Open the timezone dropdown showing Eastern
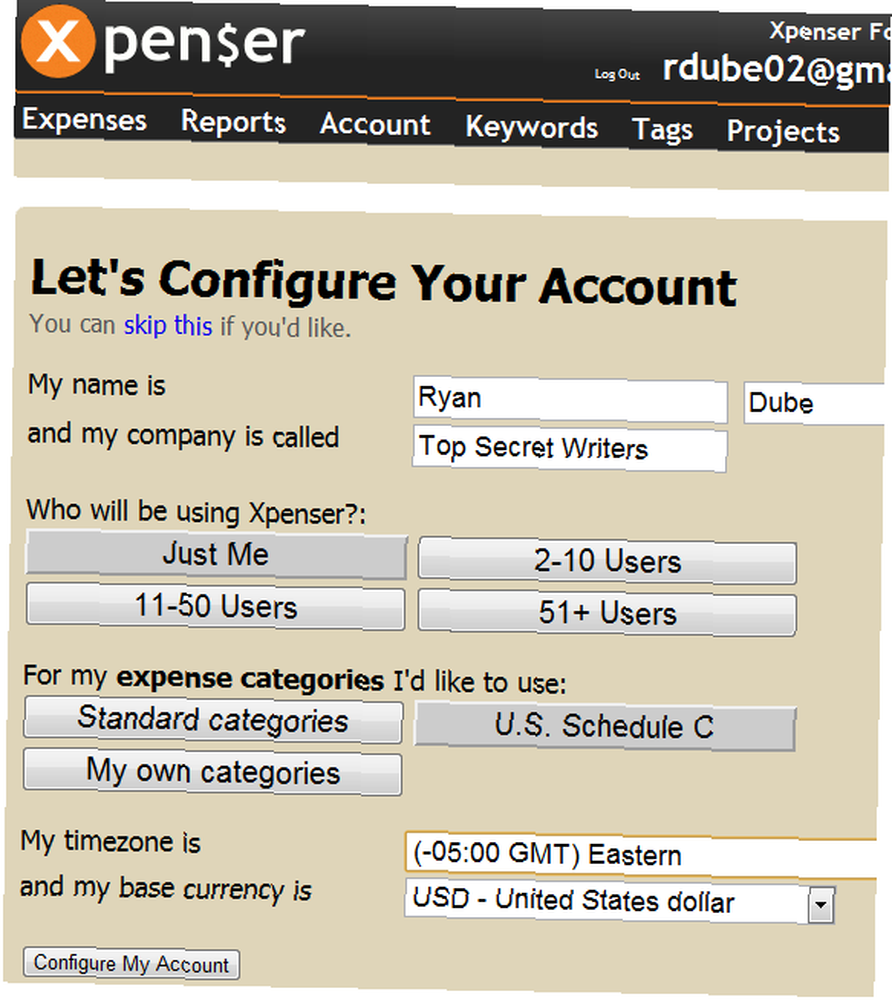Image resolution: width=892 pixels, height=1000 pixels. [x=643, y=855]
